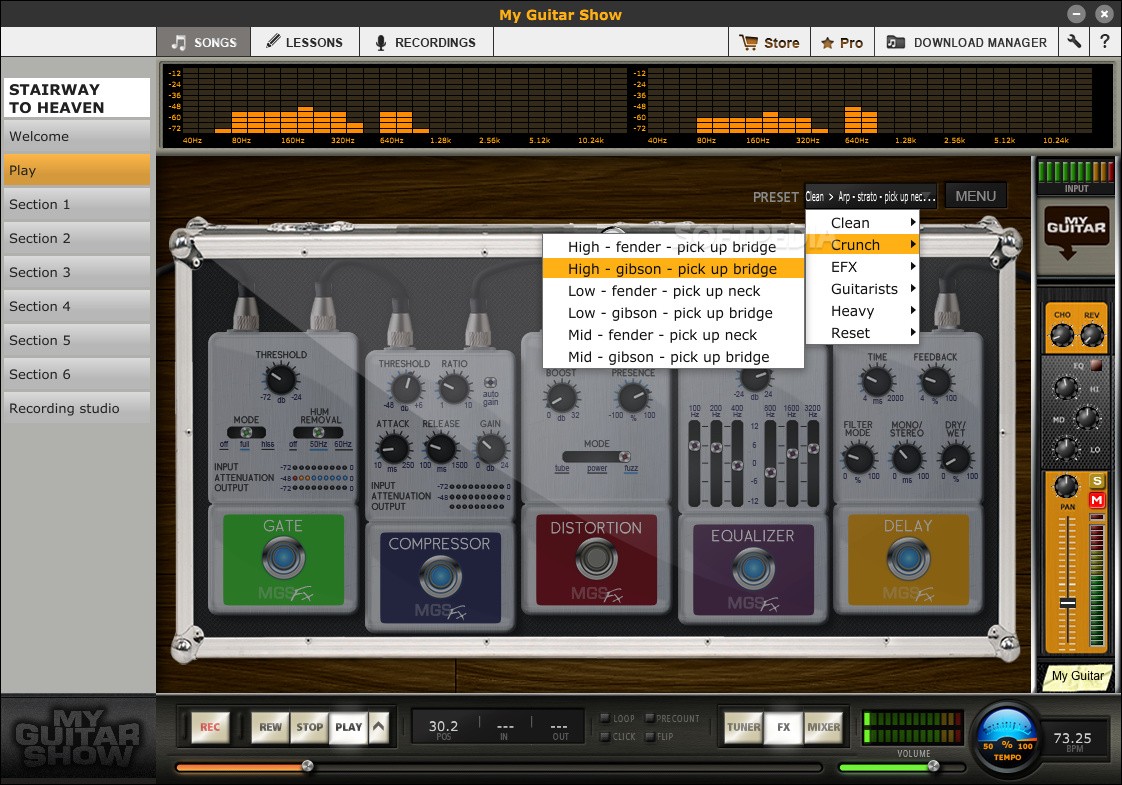The width and height of the screenshot is (1122, 785).
Task: Click the green VOLUME slider handle
Action: (933, 766)
